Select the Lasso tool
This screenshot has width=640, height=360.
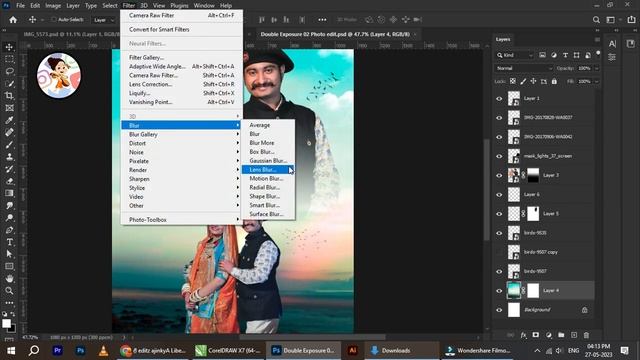point(9,71)
